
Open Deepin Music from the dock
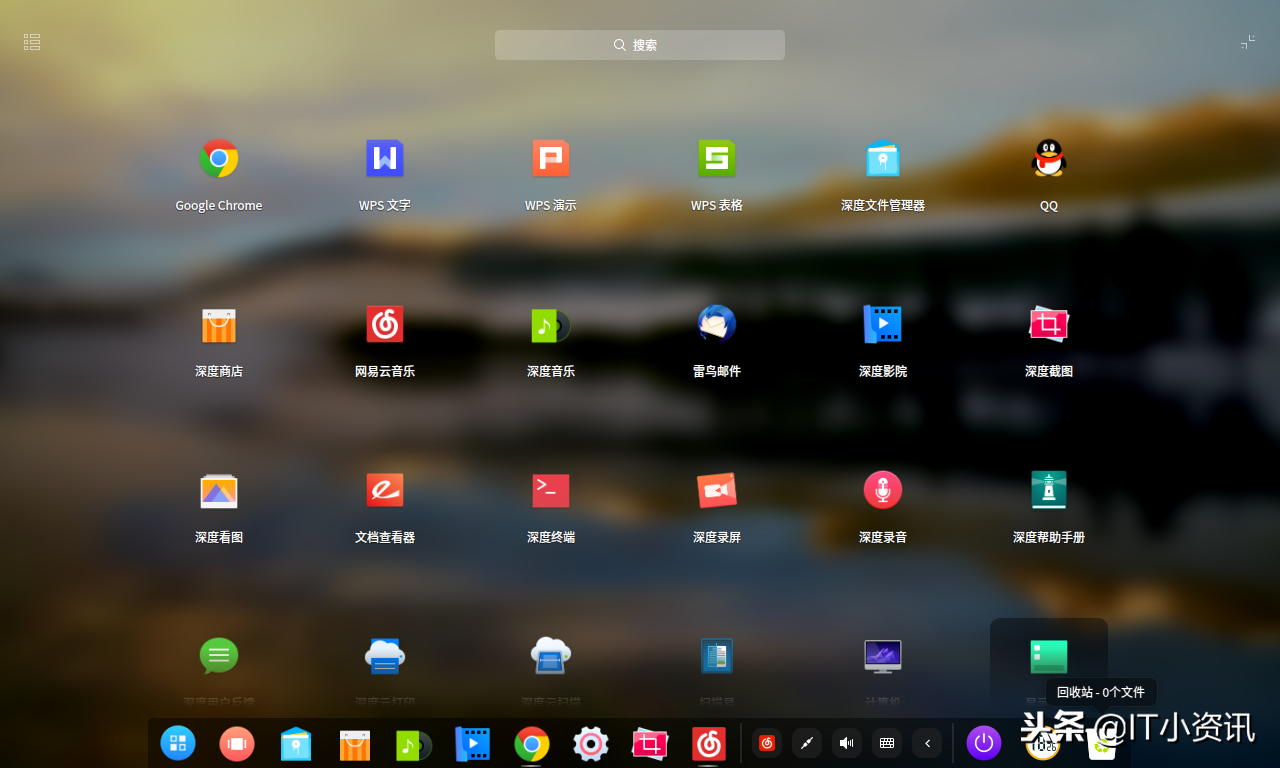(414, 744)
